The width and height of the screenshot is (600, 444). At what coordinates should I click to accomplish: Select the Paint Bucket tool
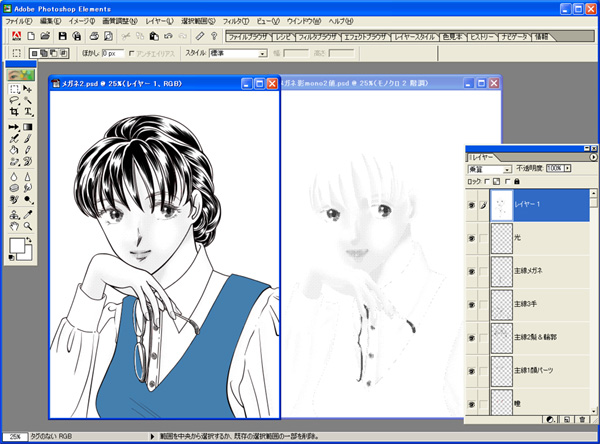(14, 150)
